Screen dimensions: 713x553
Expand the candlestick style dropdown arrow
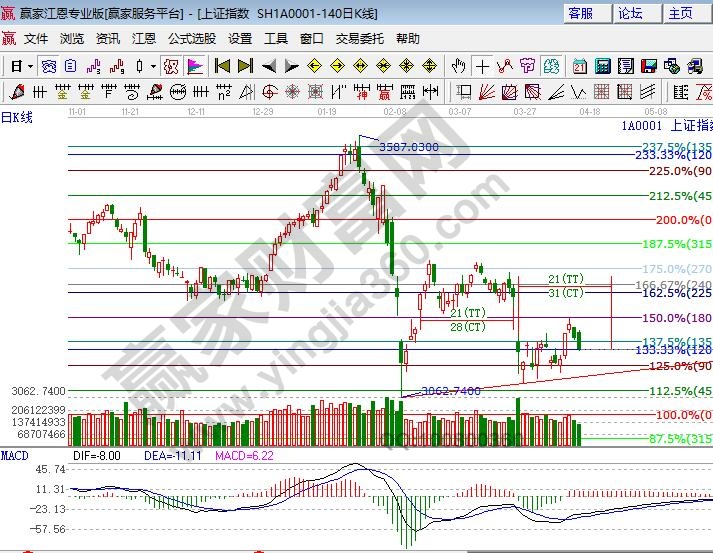click(152, 66)
